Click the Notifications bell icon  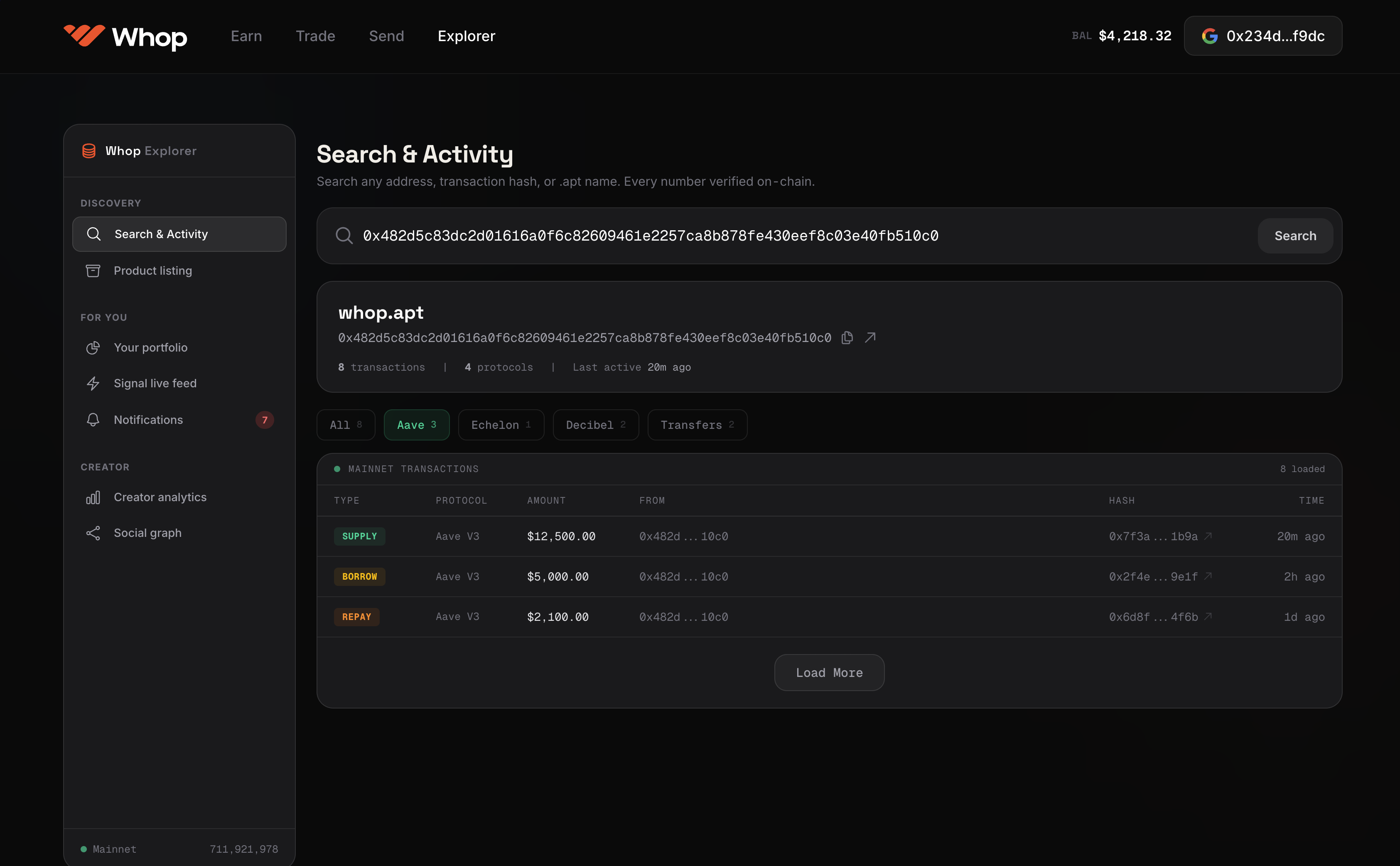pyautogui.click(x=93, y=420)
